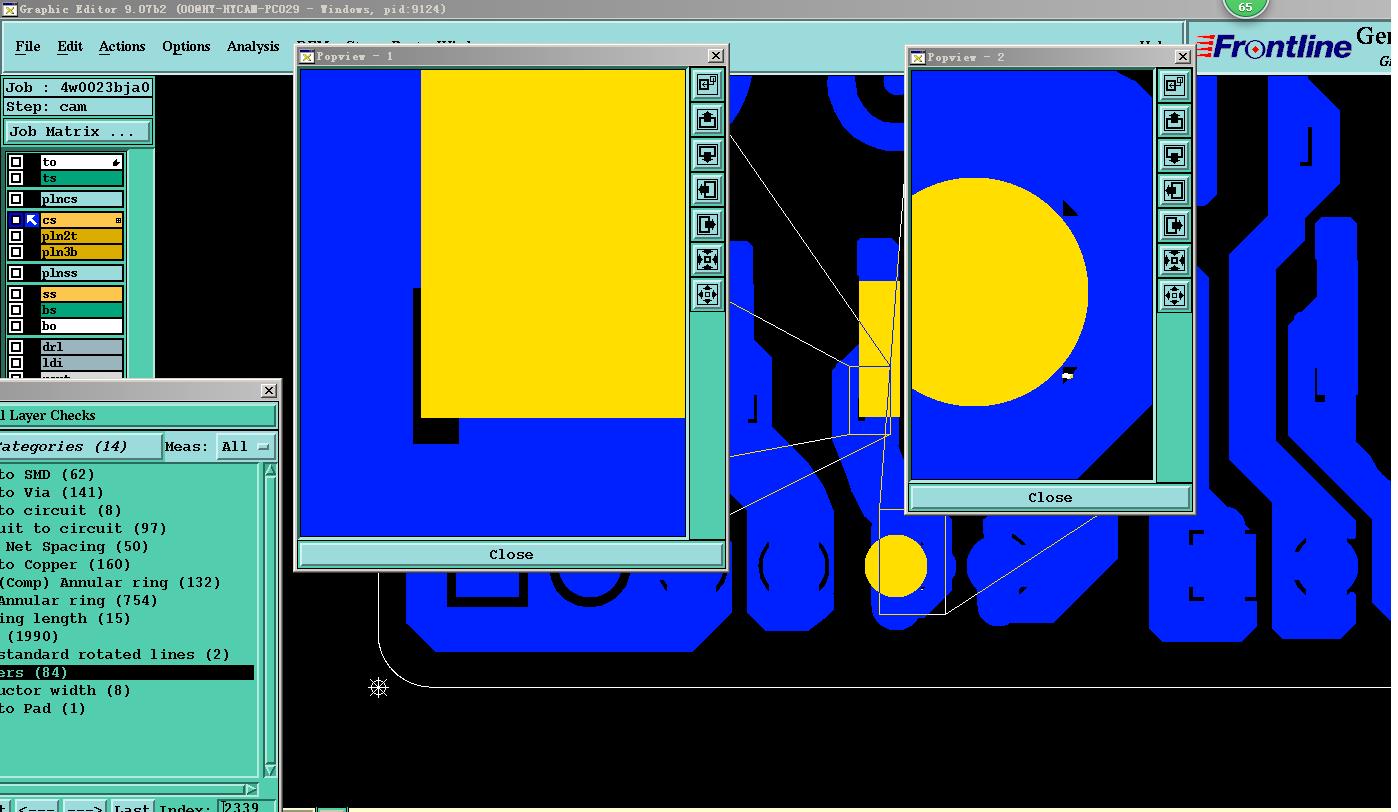Toggle display checkbox for layer drl

(16, 347)
